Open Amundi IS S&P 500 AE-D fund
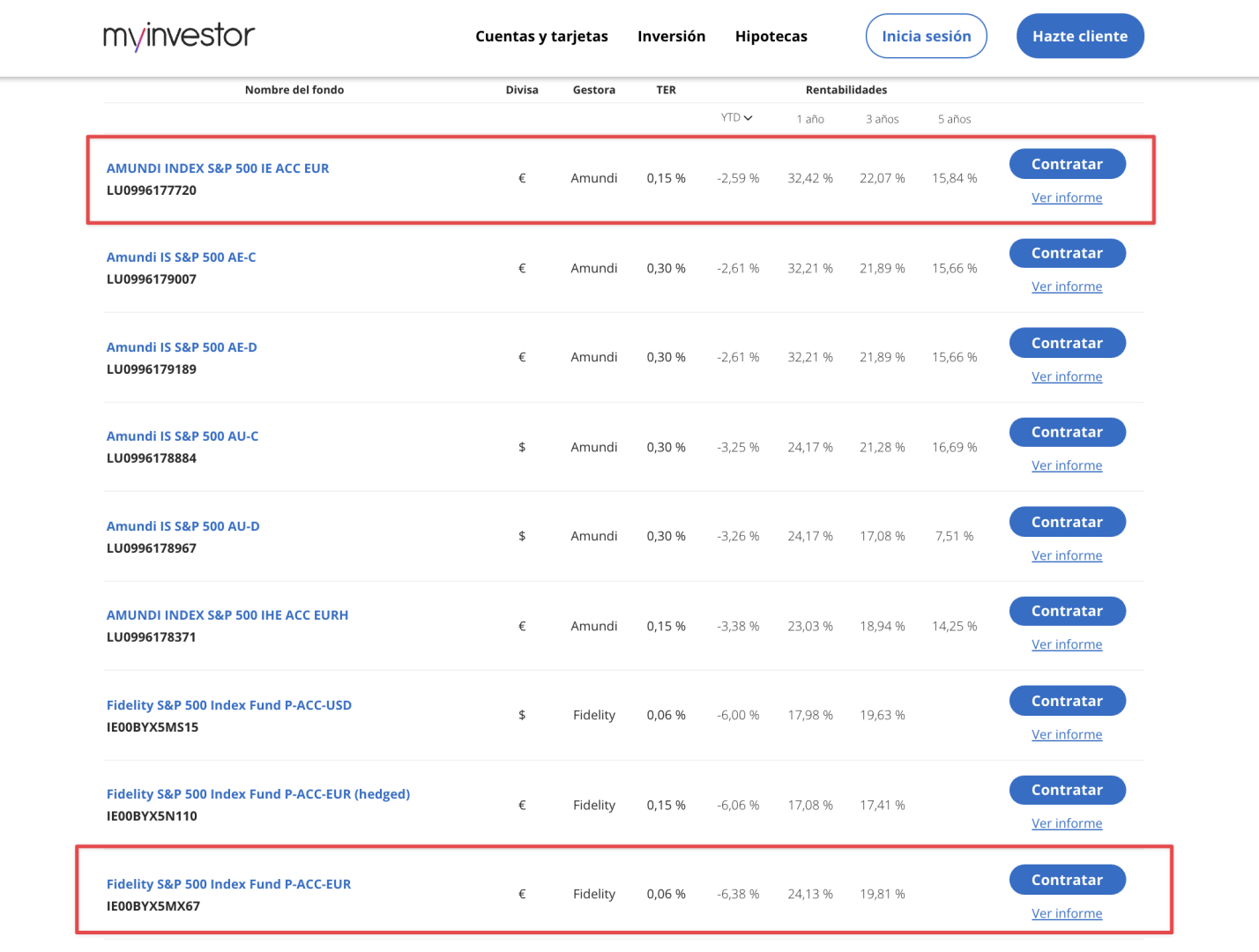 click(x=182, y=347)
